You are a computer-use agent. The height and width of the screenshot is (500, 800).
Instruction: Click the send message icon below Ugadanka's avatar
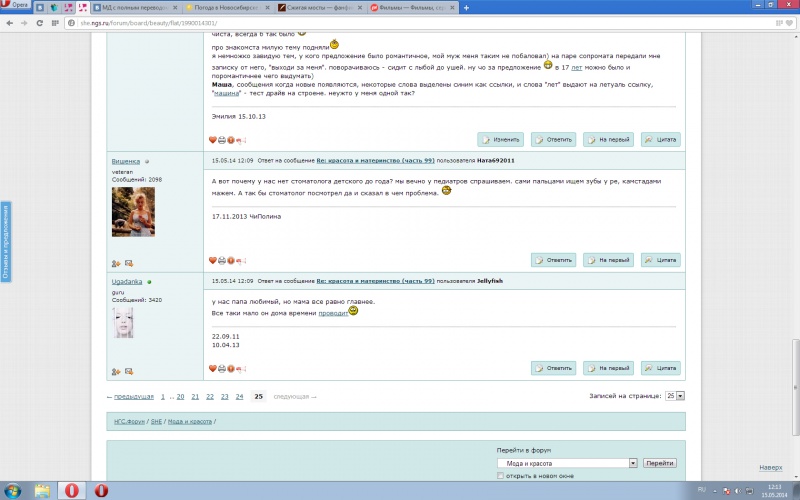click(129, 372)
